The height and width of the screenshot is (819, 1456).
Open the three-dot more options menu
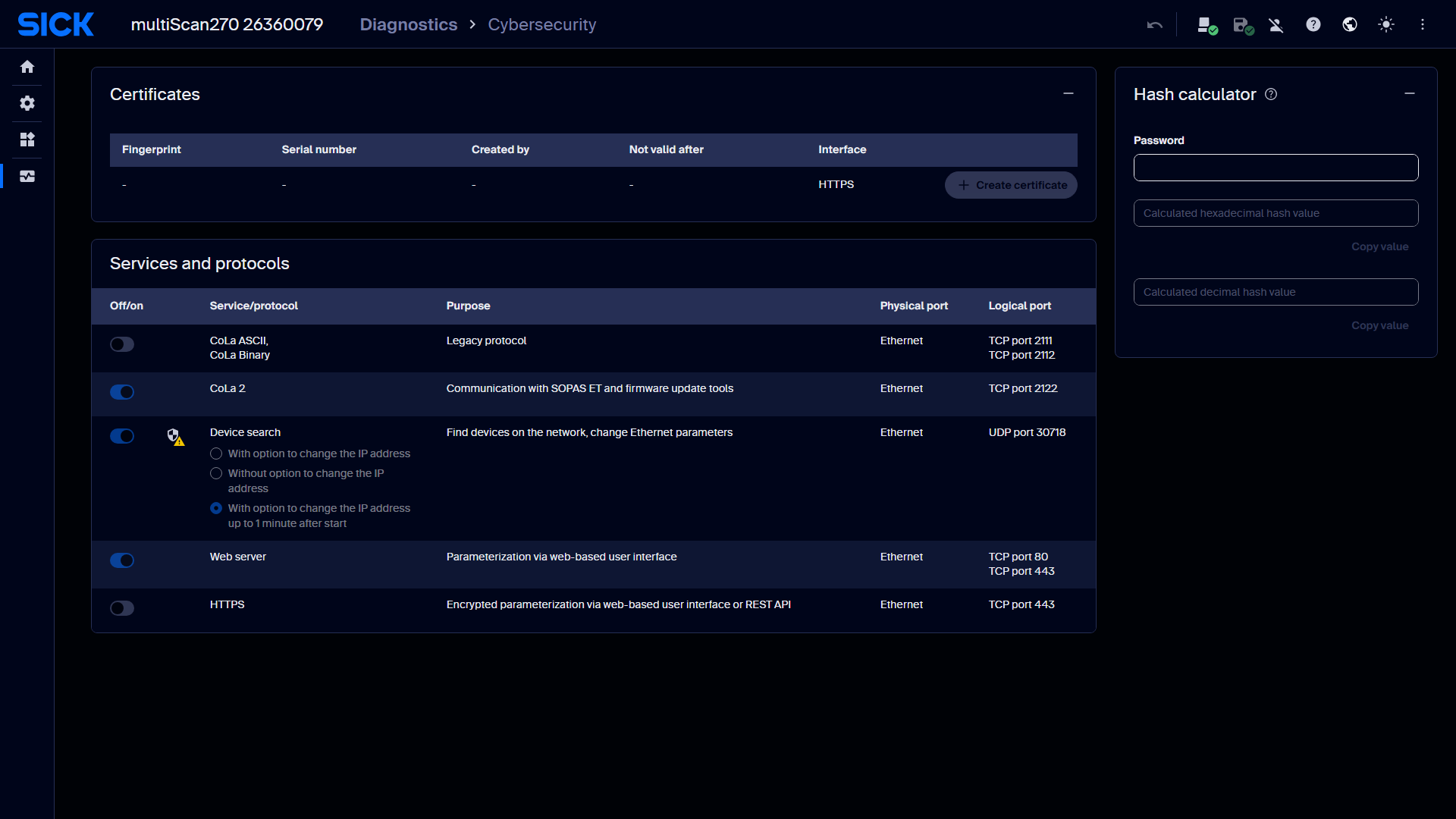coord(1422,24)
